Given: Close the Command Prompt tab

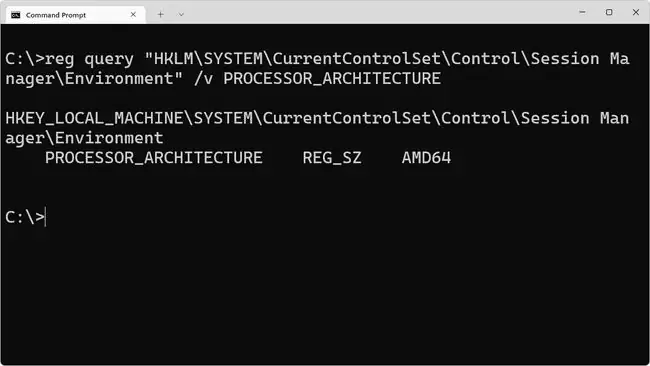Looking at the screenshot, I should (x=133, y=15).
